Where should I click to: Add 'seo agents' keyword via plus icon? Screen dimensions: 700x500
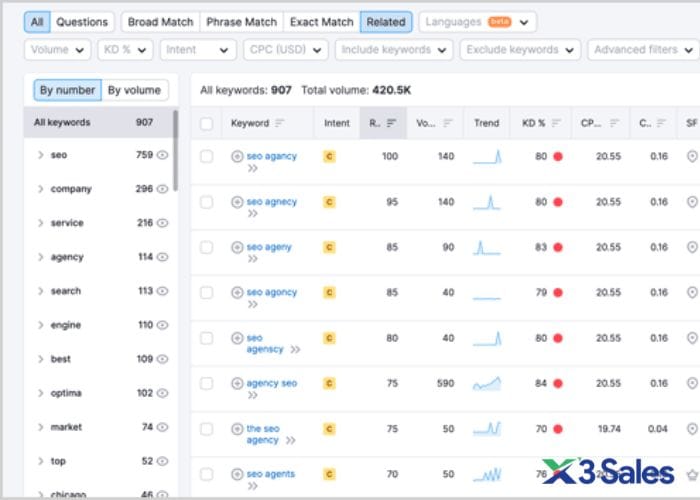pyautogui.click(x=237, y=474)
